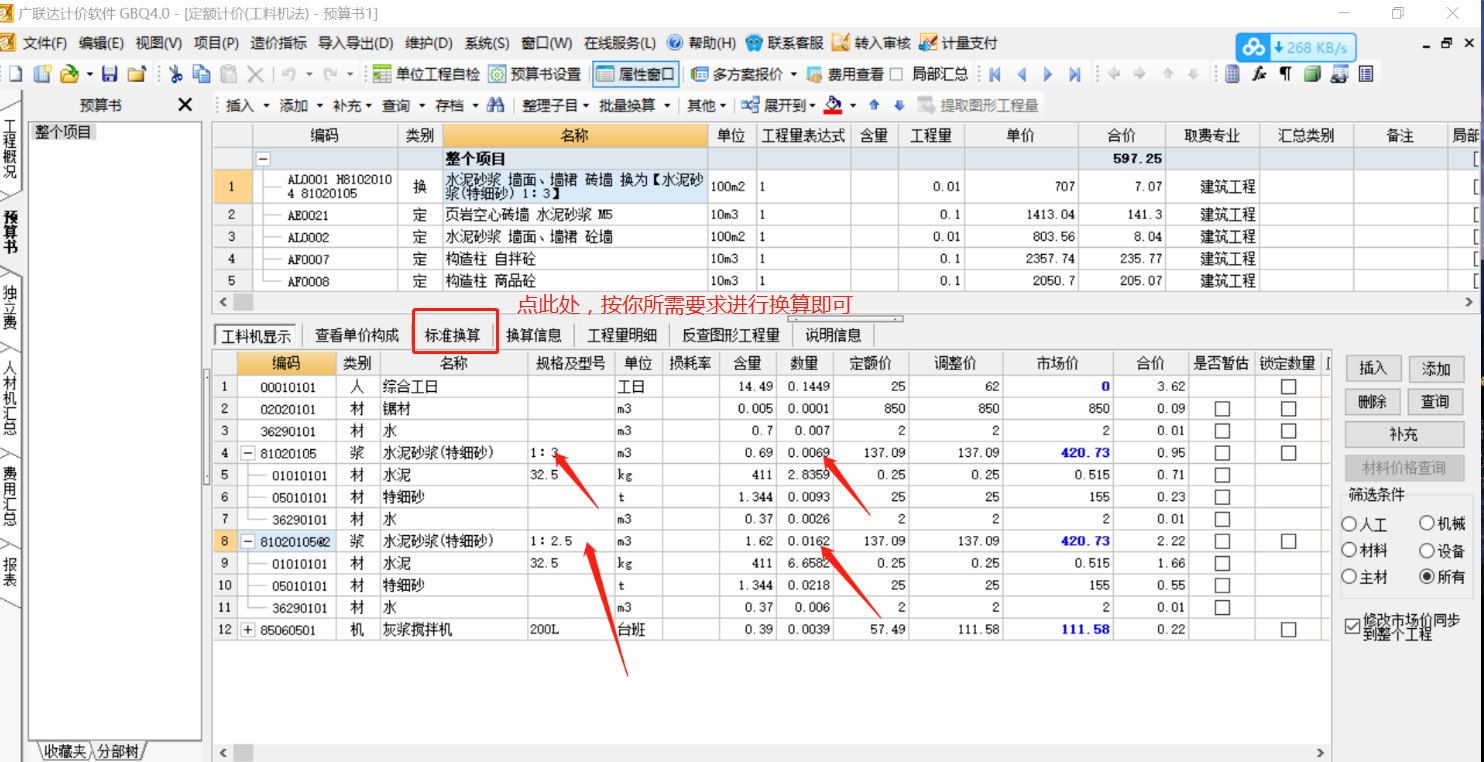The height and width of the screenshot is (762, 1484).
Task: Open the 插入 dropdown in toolbar
Action: pyautogui.click(x=246, y=105)
